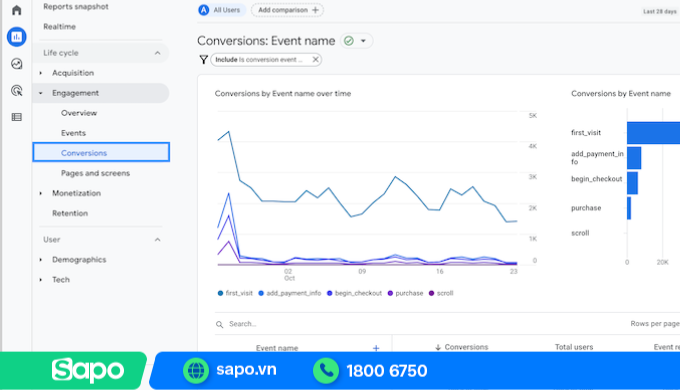Collapse the User section chevron
Screen dimensions: 680x390
tap(157, 239)
